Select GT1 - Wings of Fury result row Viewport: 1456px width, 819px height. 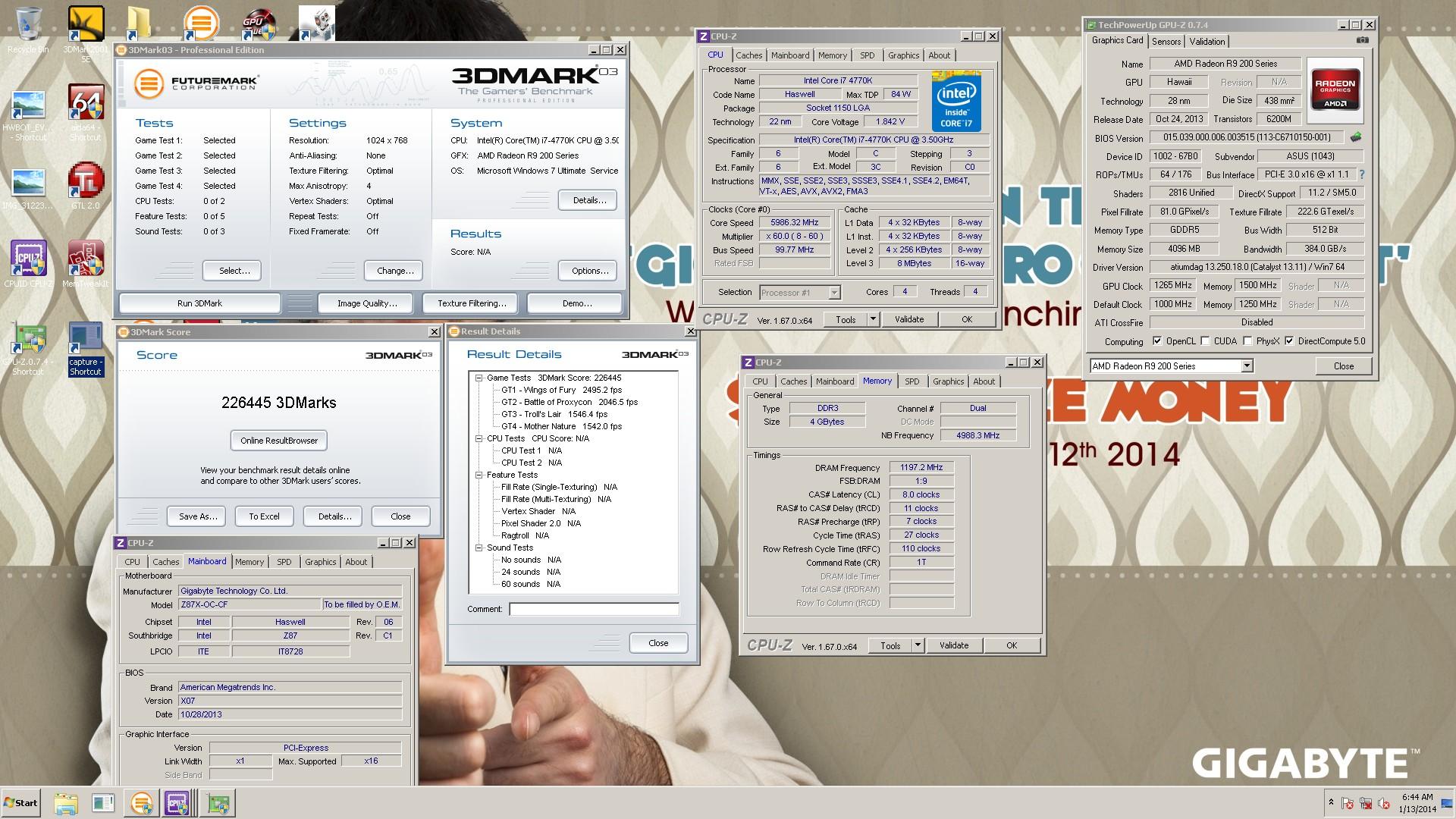coord(561,390)
